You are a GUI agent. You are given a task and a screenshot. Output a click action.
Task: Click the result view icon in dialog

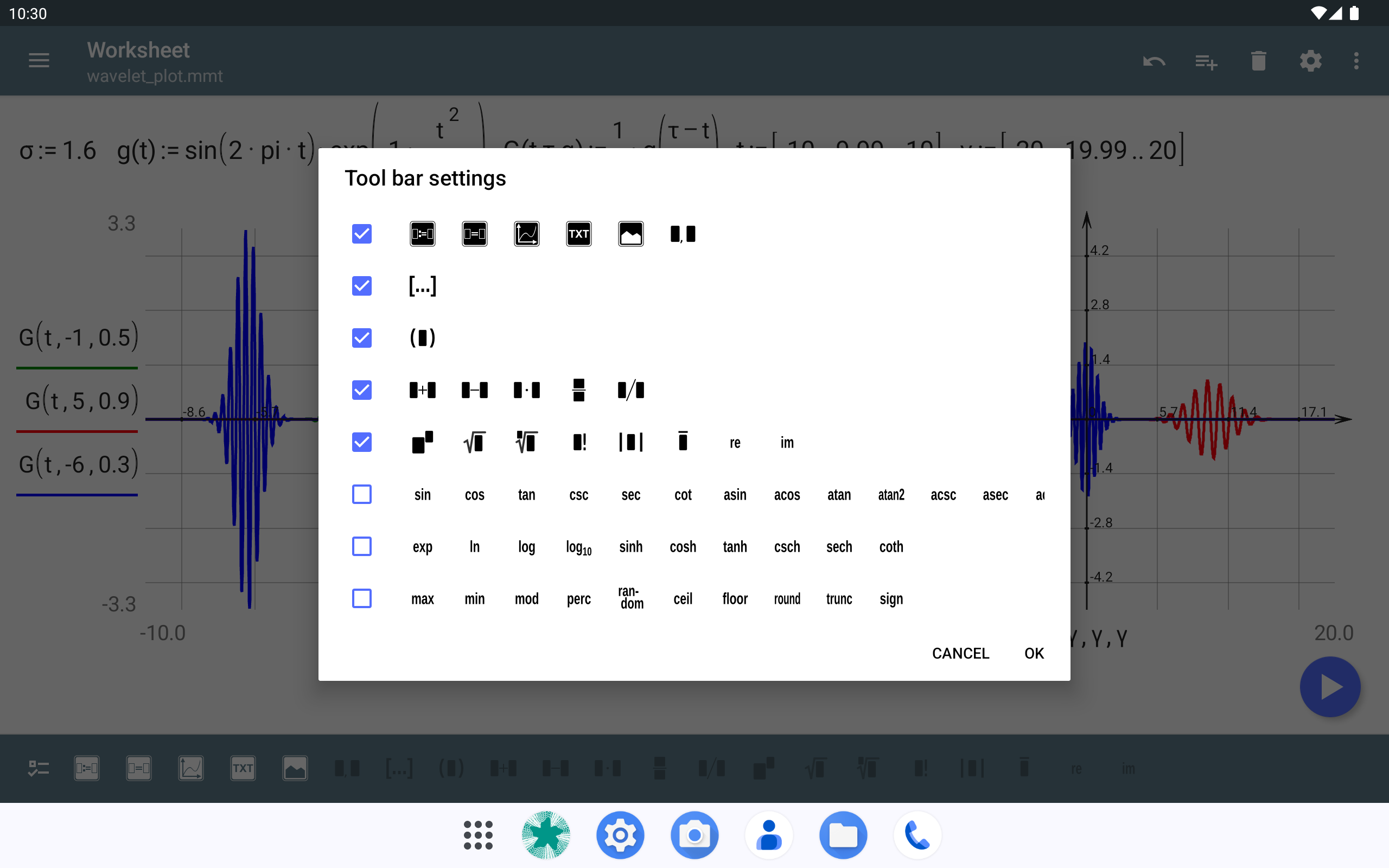click(475, 234)
